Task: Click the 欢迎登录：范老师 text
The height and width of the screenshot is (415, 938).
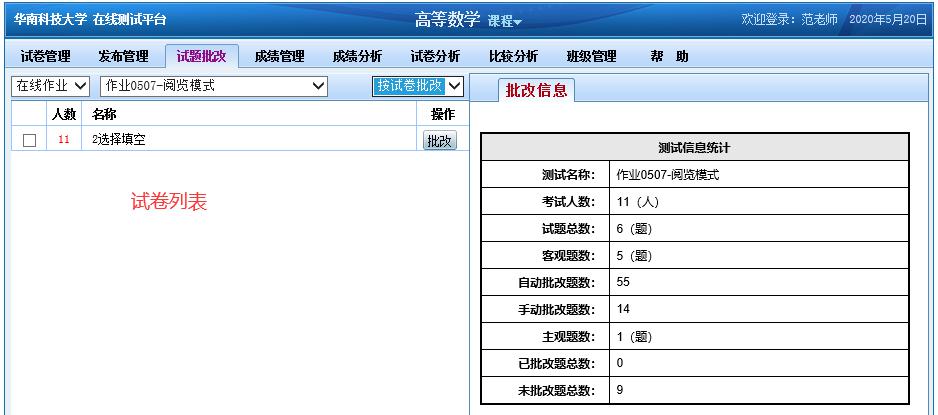Action: click(790, 19)
